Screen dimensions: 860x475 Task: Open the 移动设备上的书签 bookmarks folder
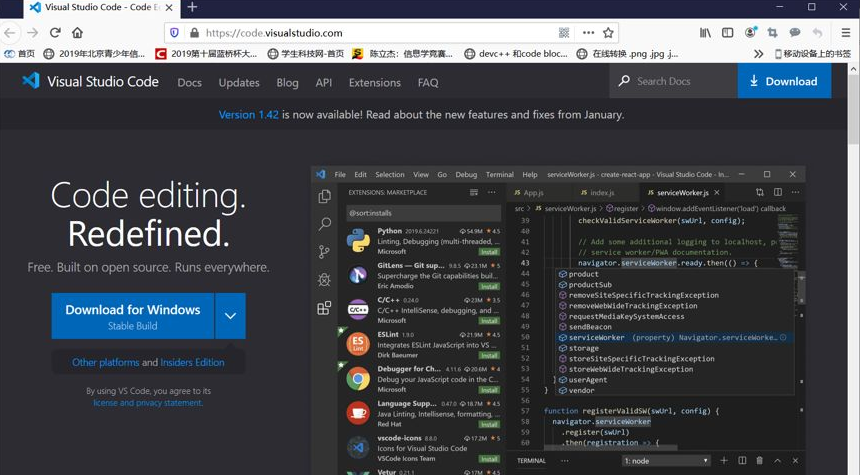coord(812,54)
